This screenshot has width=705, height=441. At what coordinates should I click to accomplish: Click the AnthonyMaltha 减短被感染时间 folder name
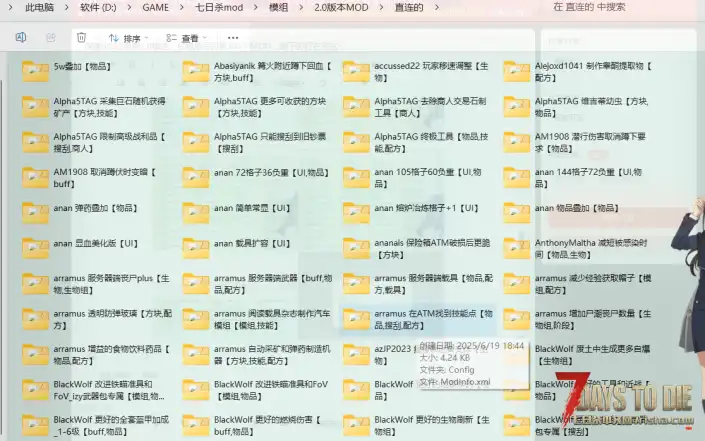click(x=591, y=249)
